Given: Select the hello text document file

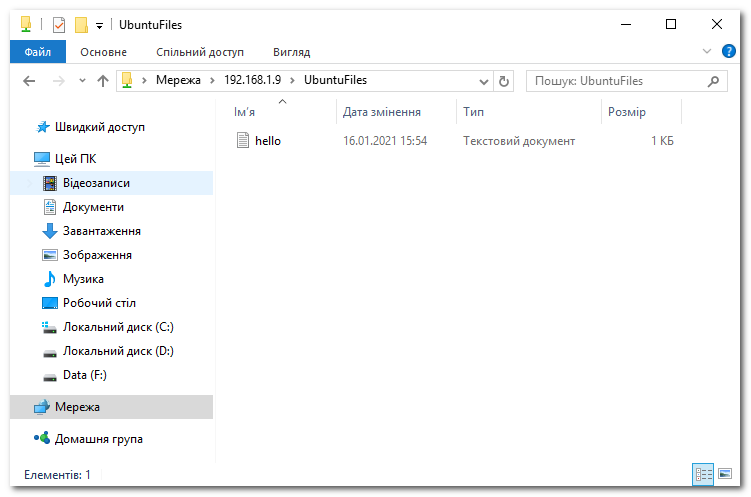Looking at the screenshot, I should click(267, 141).
